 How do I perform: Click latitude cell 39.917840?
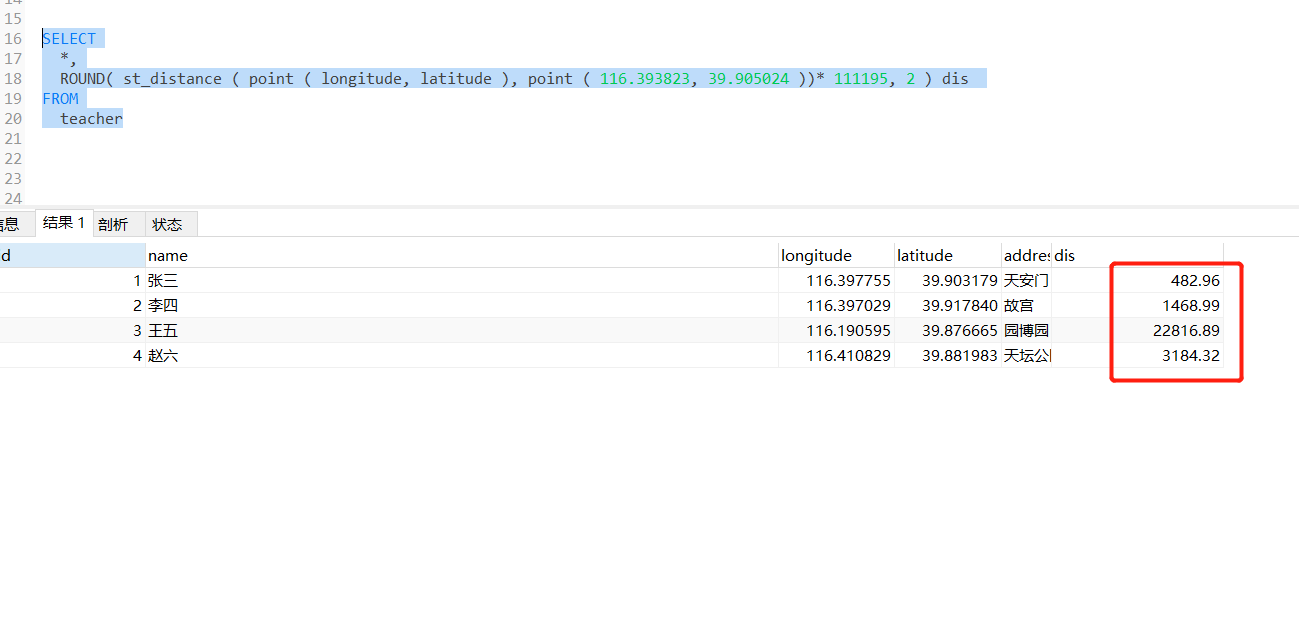tap(959, 306)
